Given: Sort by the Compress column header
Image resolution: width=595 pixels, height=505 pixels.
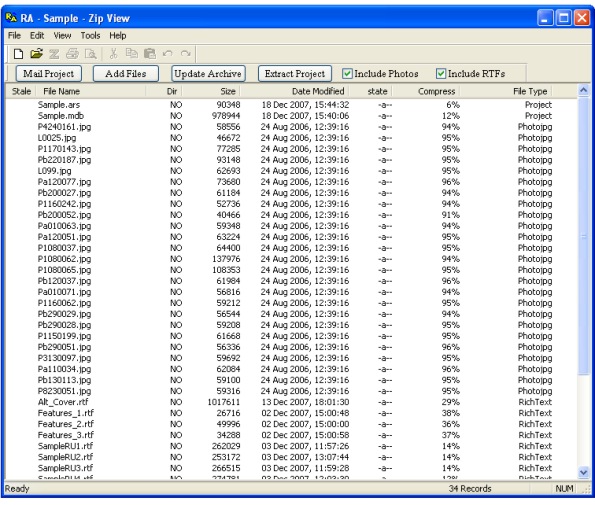Looking at the screenshot, I should 426,91.
